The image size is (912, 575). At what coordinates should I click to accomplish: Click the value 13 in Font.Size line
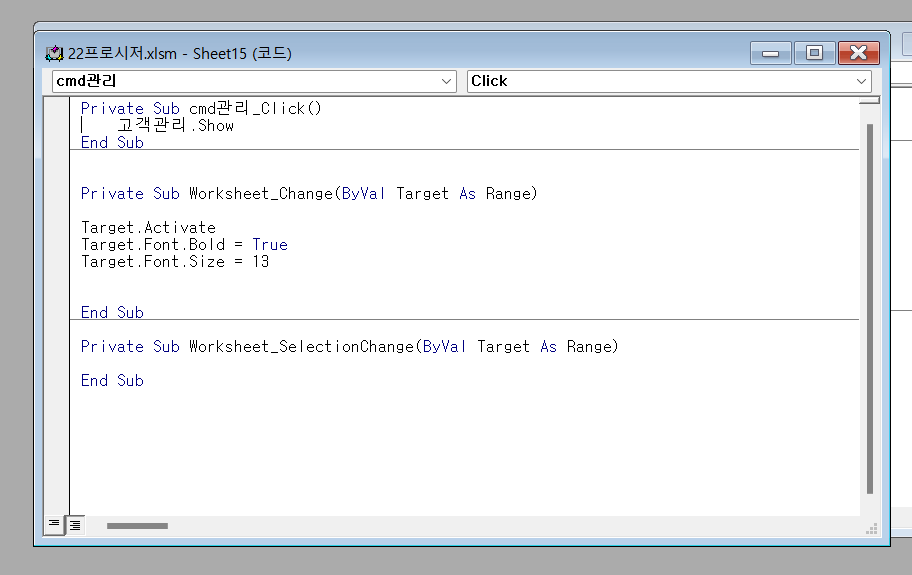point(260,261)
